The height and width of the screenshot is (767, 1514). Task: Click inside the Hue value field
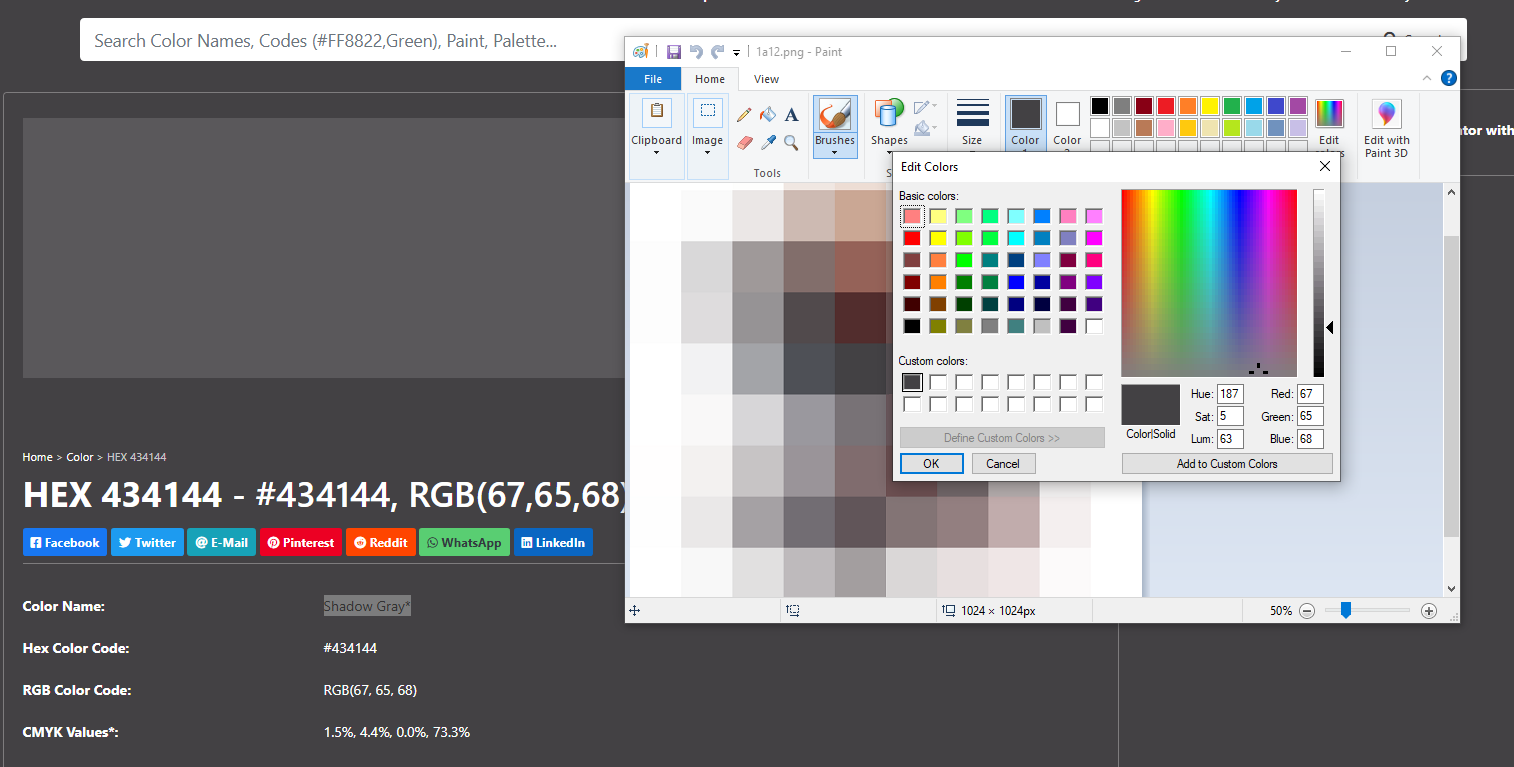(x=1230, y=394)
